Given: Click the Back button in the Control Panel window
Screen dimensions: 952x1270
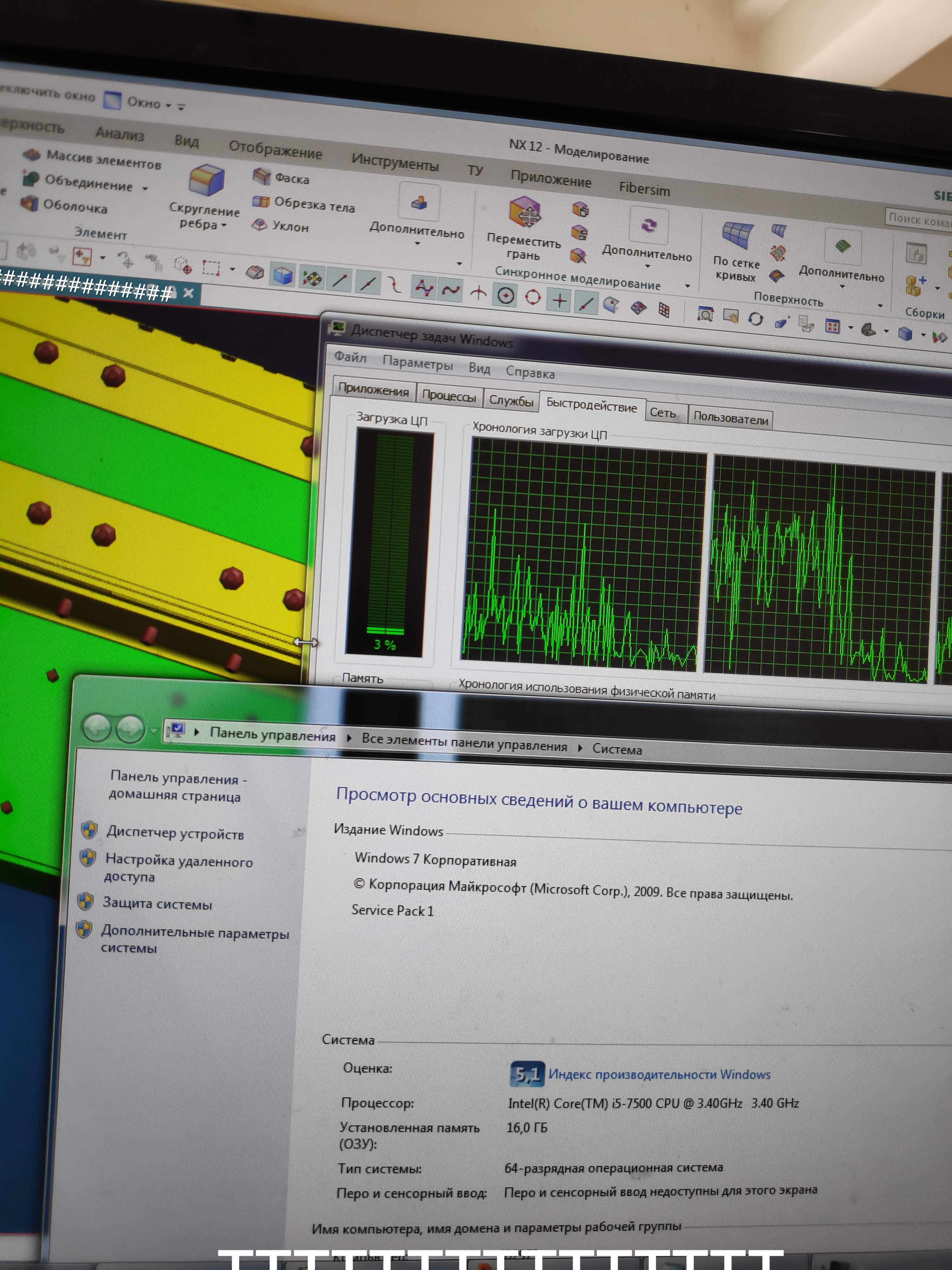Looking at the screenshot, I should pos(96,728).
